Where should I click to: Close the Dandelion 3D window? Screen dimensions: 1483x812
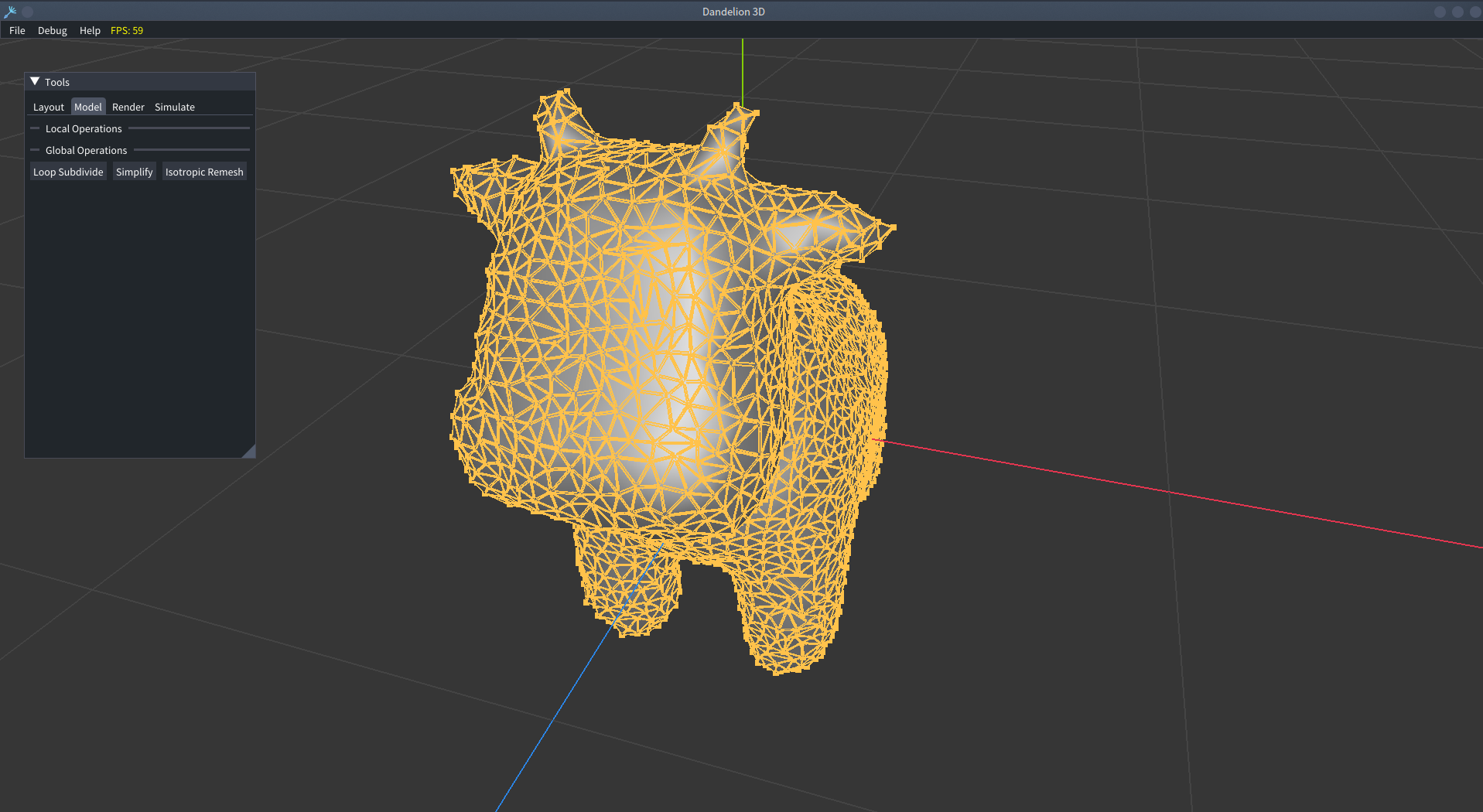[1474, 12]
